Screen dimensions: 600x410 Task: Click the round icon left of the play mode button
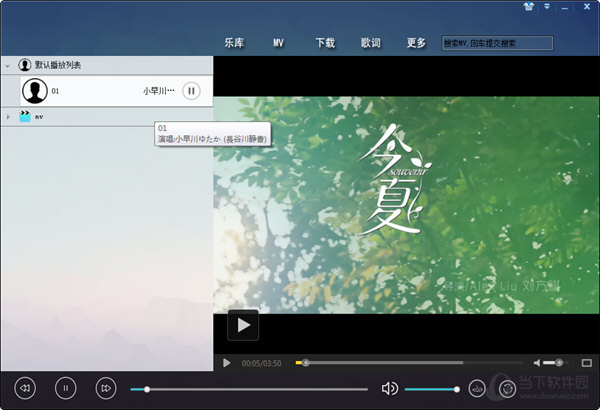coord(477,389)
